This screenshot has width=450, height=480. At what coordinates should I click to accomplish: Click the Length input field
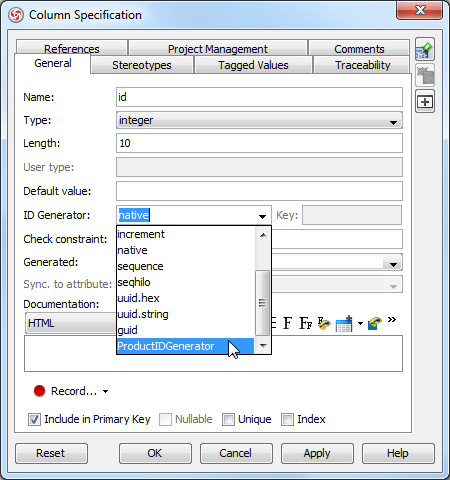[x=259, y=143]
